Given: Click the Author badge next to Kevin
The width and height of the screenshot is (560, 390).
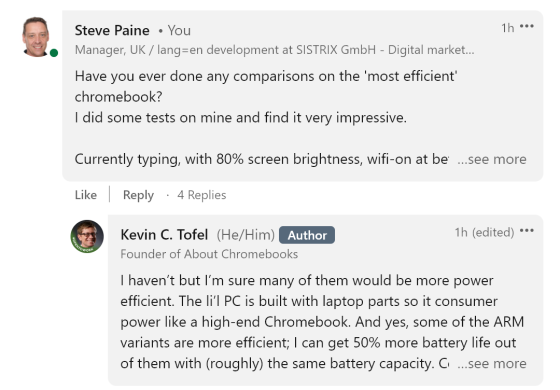Looking at the screenshot, I should [307, 235].
